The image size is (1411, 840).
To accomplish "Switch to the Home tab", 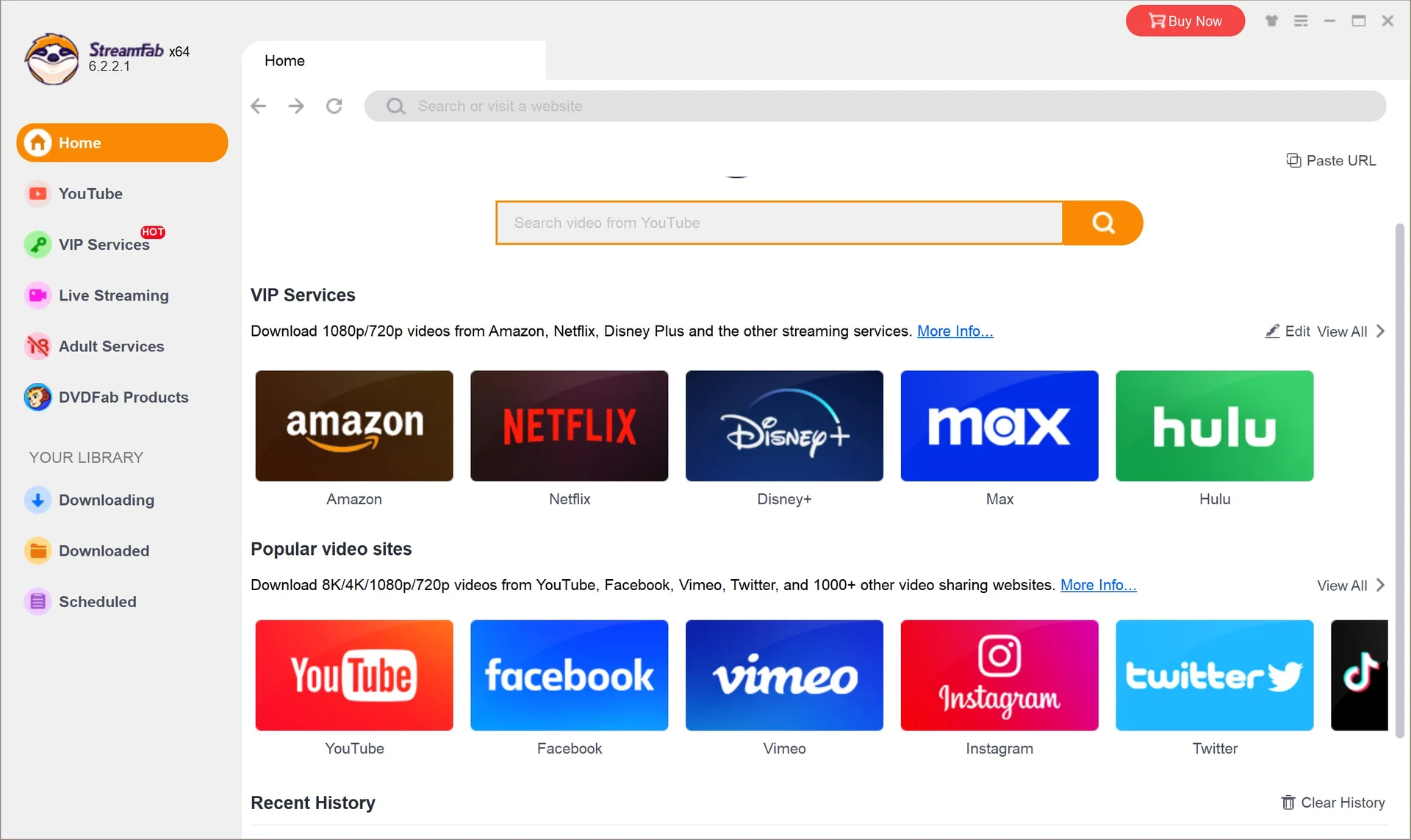I will point(394,60).
